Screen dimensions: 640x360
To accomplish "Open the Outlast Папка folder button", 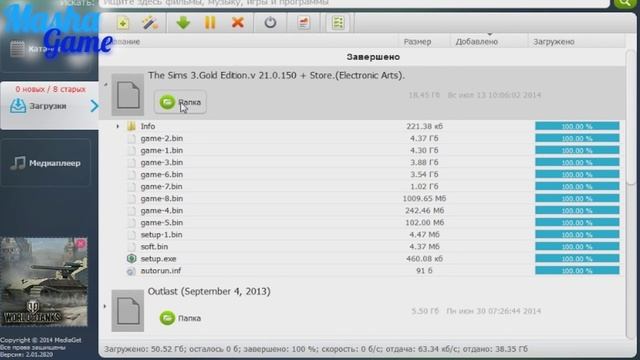I will click(180, 318).
